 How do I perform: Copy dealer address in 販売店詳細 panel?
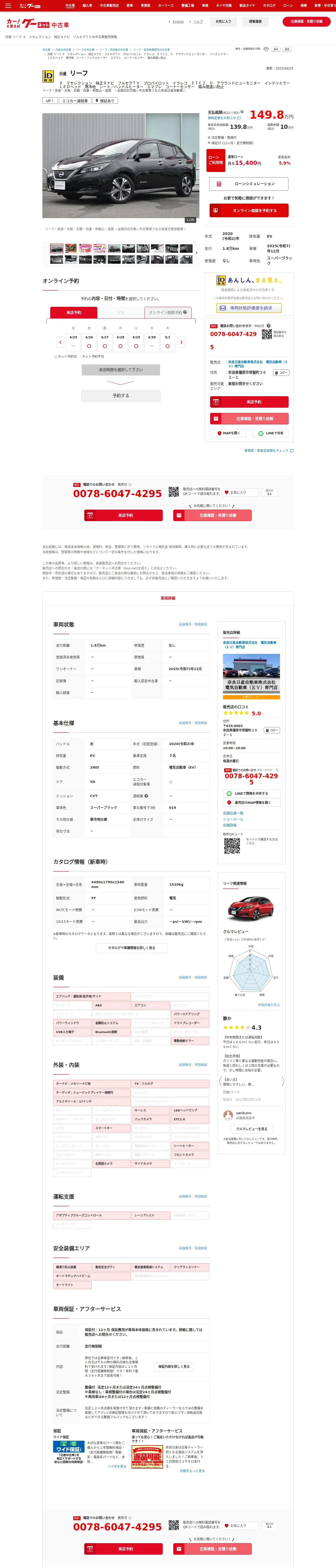pyautogui.click(x=271, y=730)
